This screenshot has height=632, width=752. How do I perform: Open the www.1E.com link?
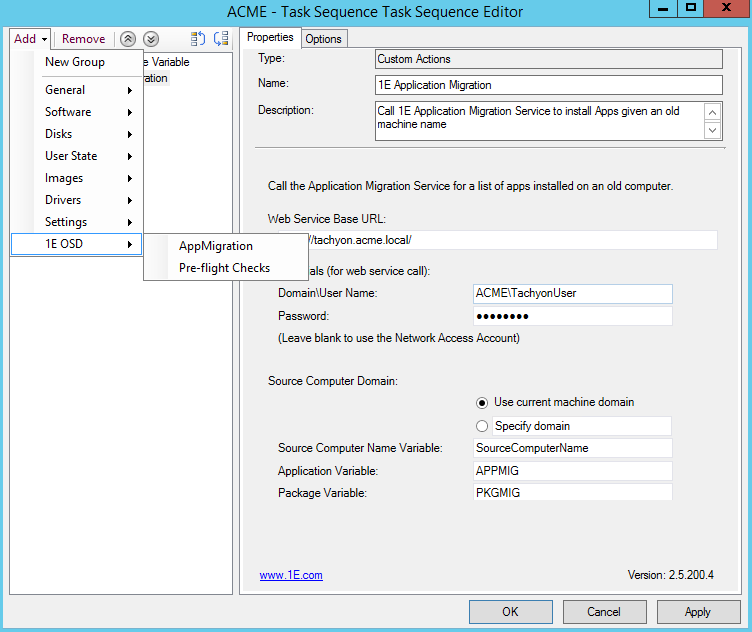(291, 575)
